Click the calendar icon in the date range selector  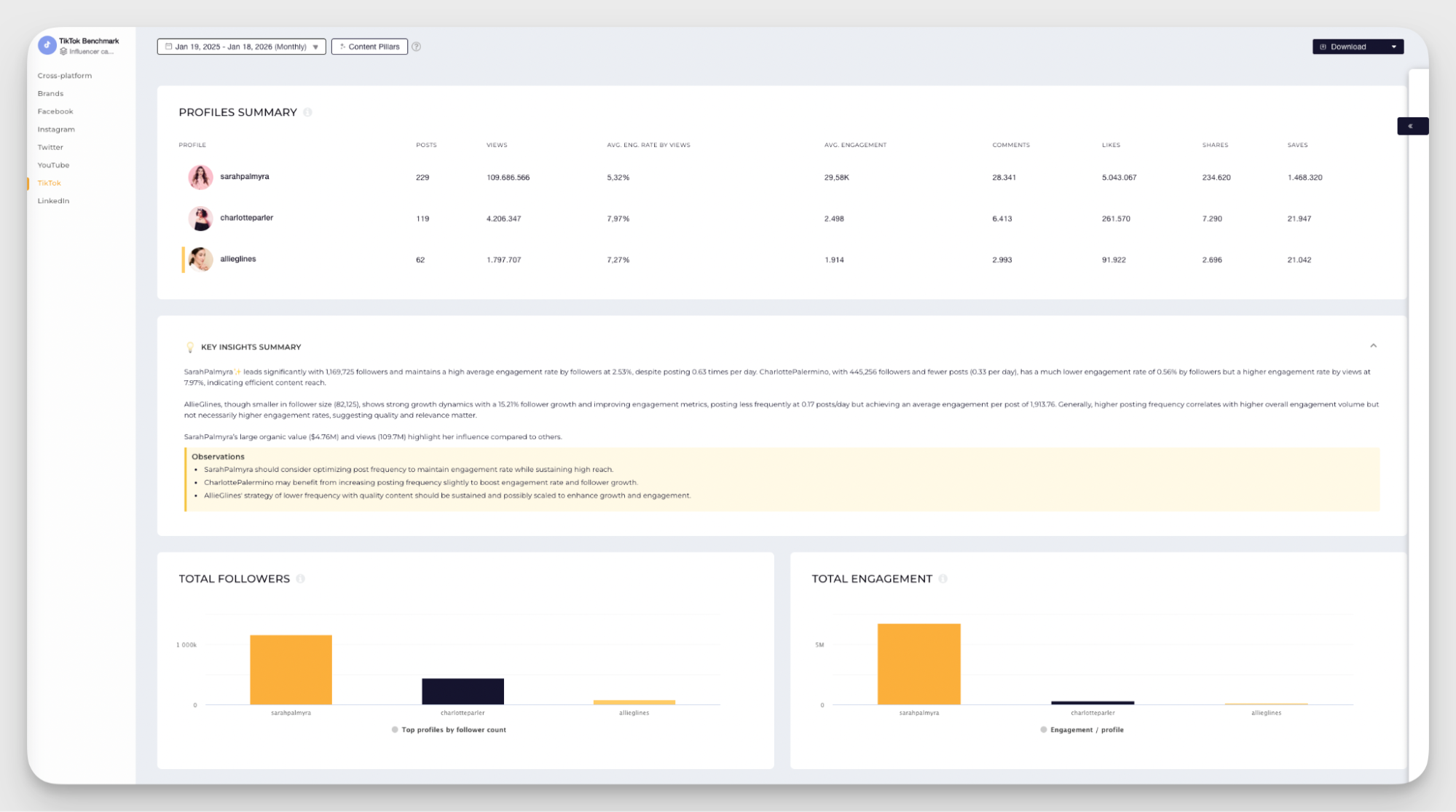point(168,46)
